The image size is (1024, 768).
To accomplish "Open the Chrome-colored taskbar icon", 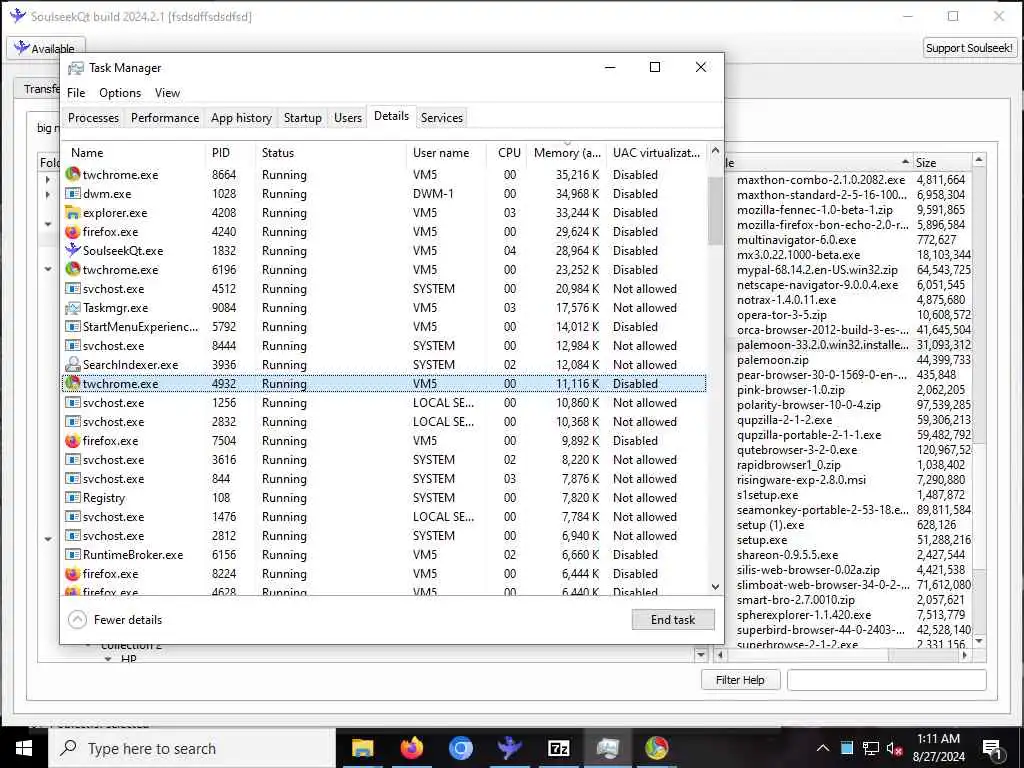I will point(656,748).
